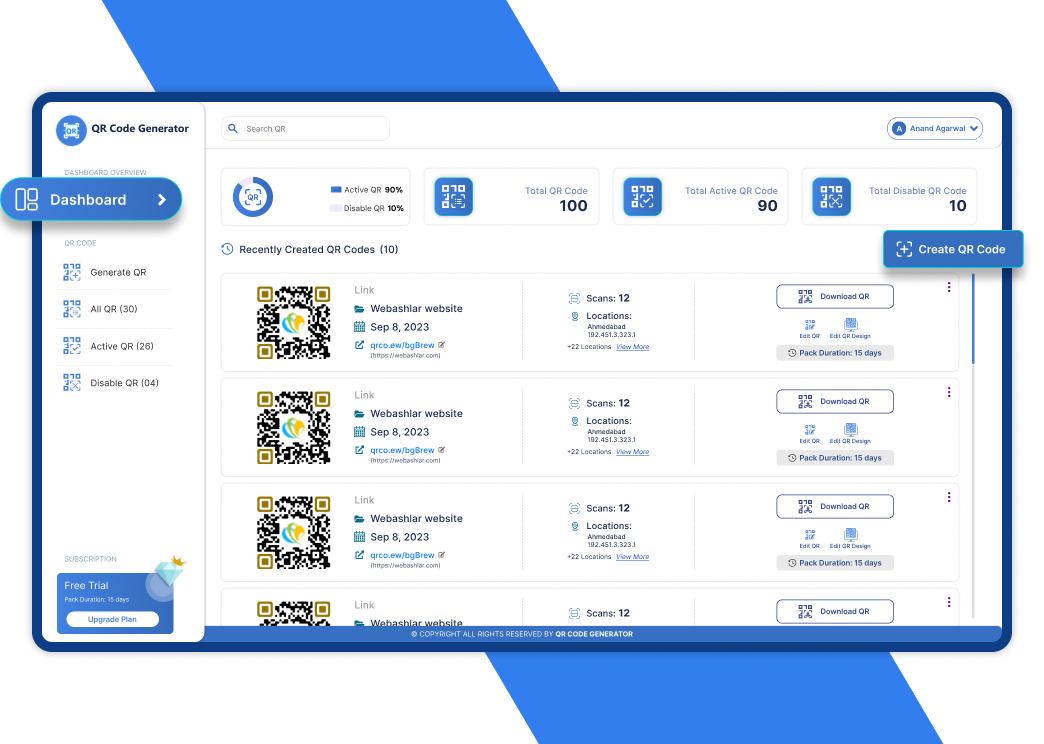Image resolution: width=1044 pixels, height=744 pixels.
Task: Click the Create QR Code button
Action: coord(953,249)
